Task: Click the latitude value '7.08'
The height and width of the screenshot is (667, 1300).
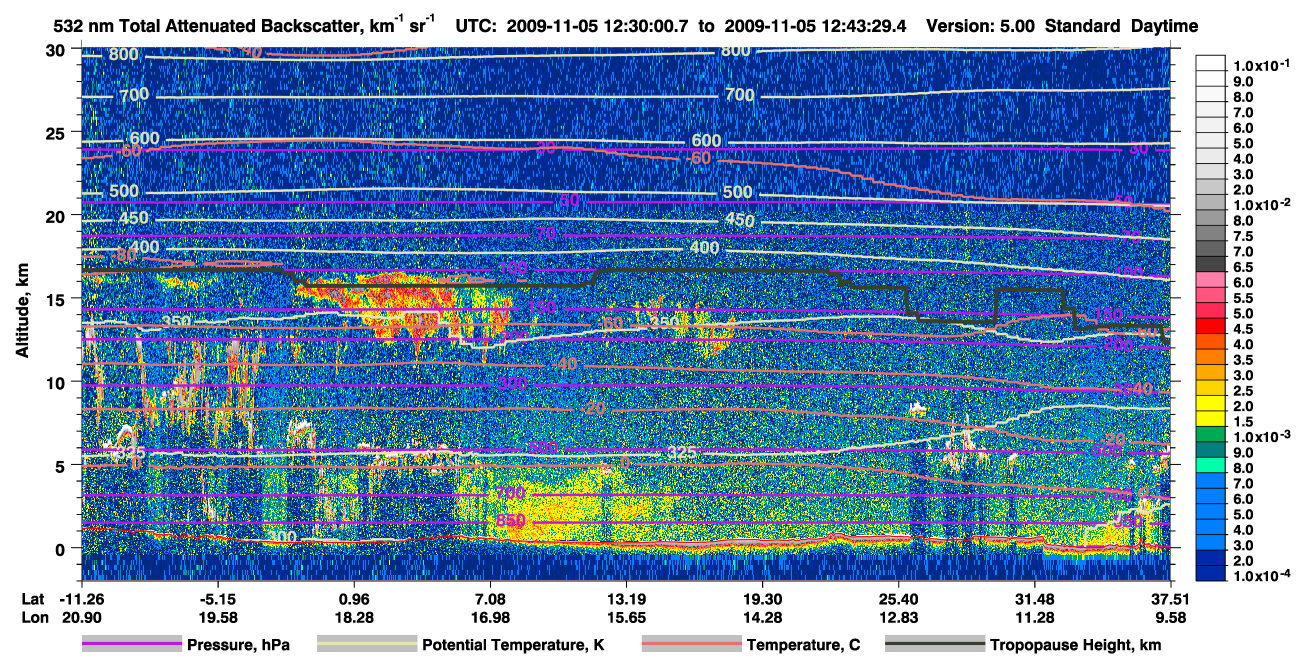Action: 490,598
